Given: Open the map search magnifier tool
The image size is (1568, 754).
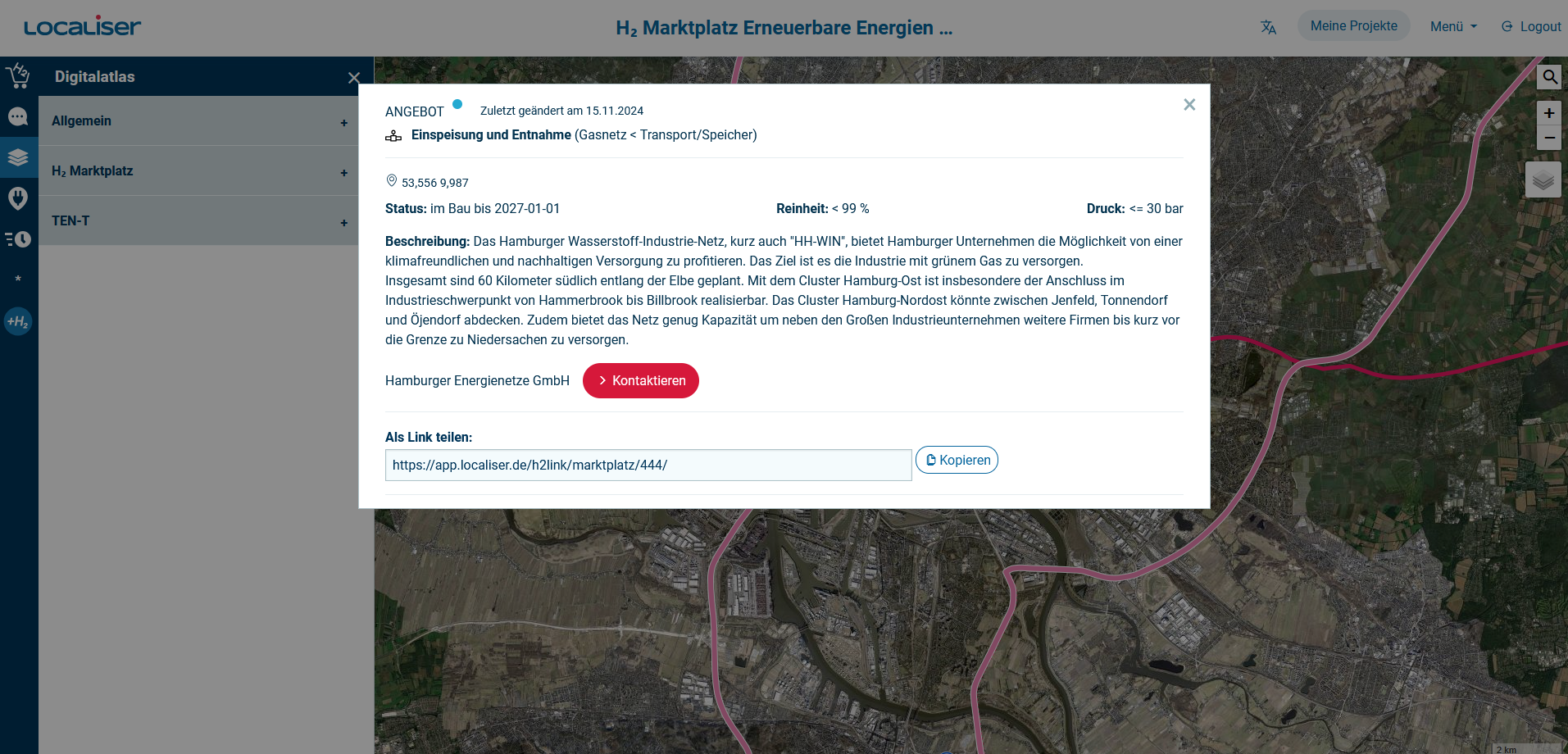Looking at the screenshot, I should coord(1549,77).
